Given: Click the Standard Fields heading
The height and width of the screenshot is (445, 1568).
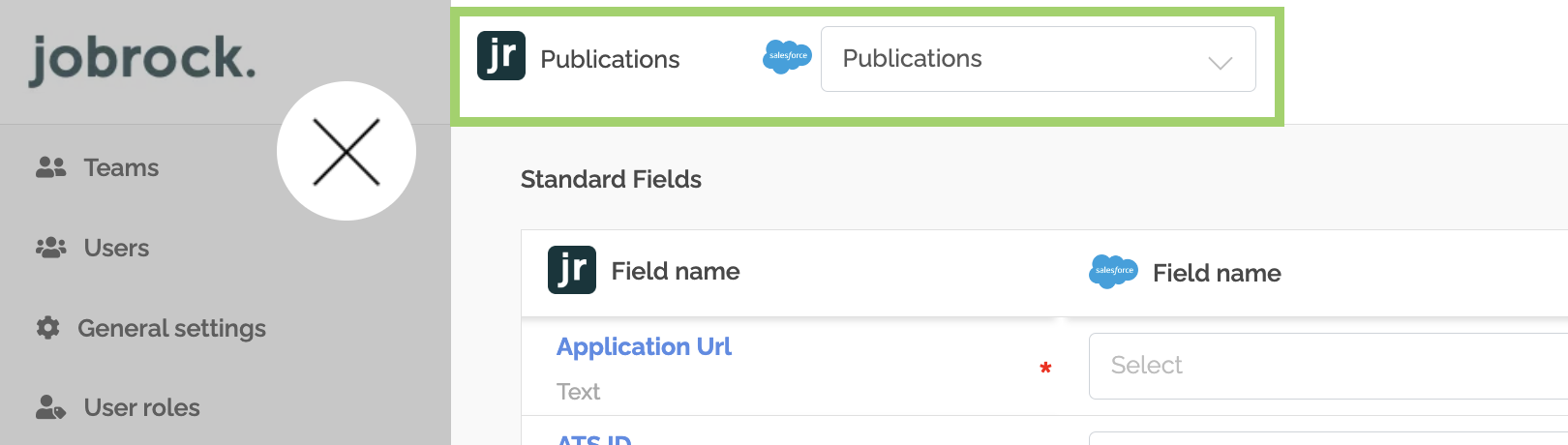Looking at the screenshot, I should click(x=611, y=179).
